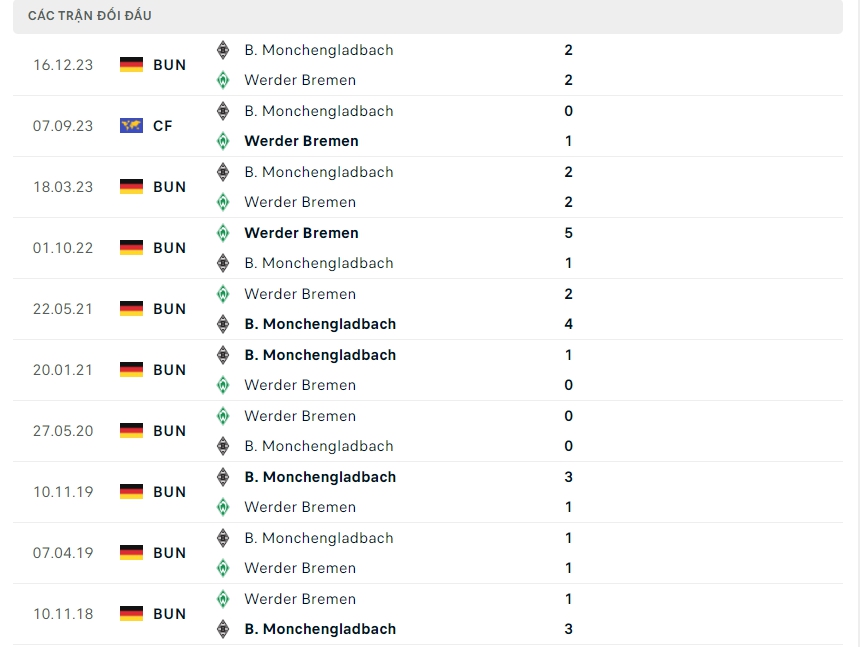The width and height of the screenshot is (860, 647).
Task: Click score 4 for B. Monchengladbach
Action: click(568, 324)
